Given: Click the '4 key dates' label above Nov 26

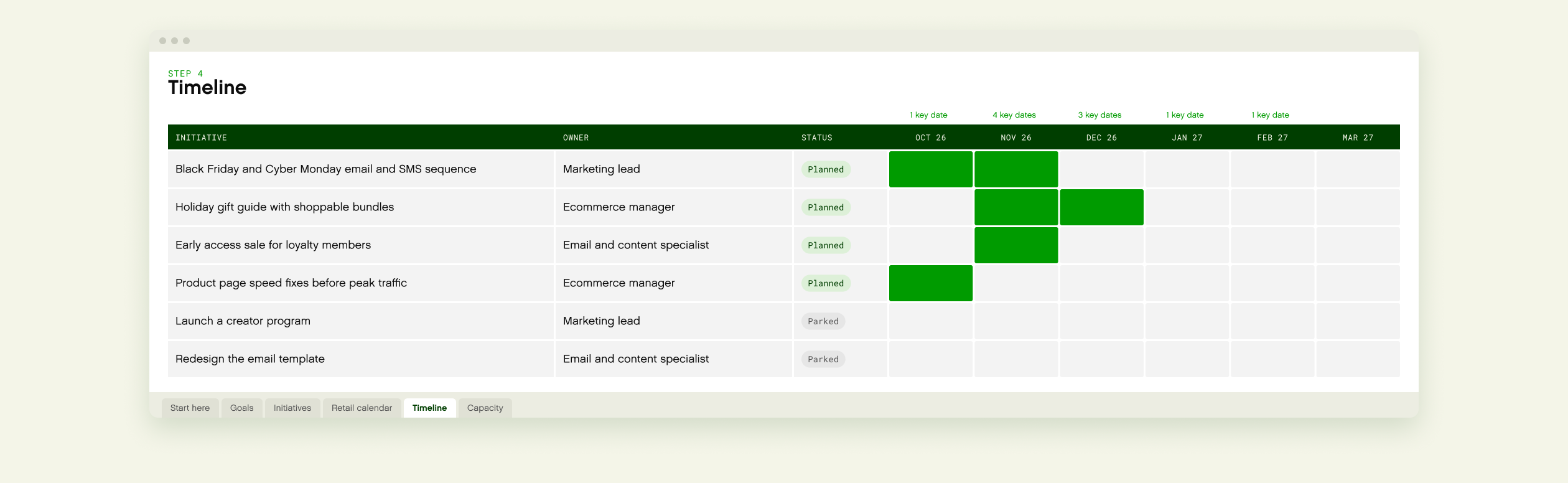Looking at the screenshot, I should [1014, 115].
